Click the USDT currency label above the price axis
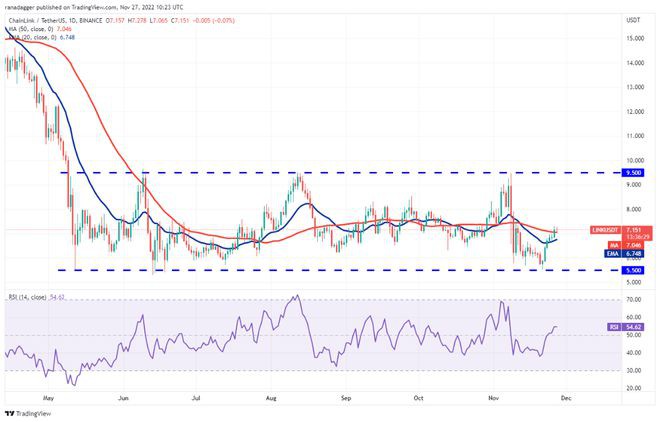The image size is (660, 422). coord(632,19)
